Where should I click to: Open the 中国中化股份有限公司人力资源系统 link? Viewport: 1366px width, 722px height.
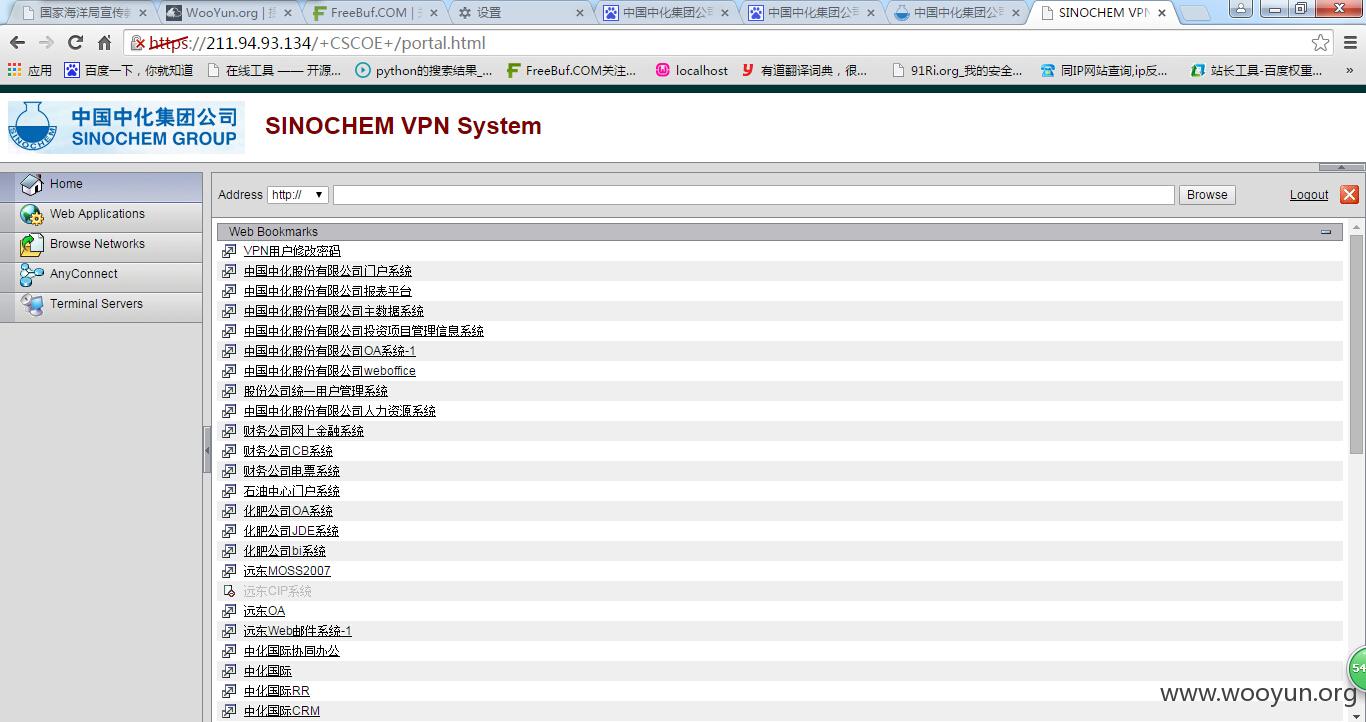coord(340,411)
